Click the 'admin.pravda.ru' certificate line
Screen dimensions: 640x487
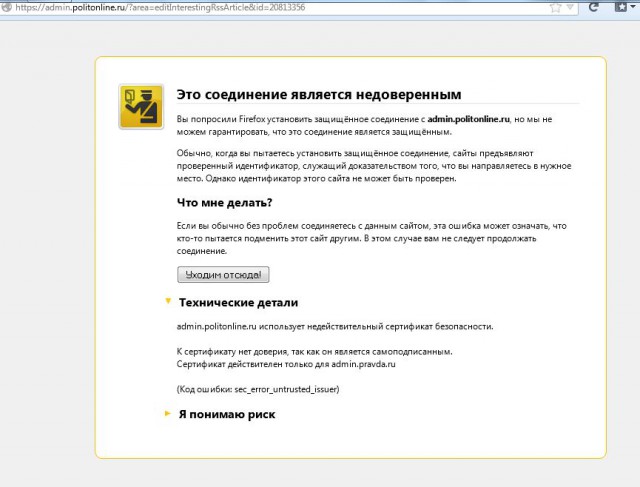(x=286, y=364)
